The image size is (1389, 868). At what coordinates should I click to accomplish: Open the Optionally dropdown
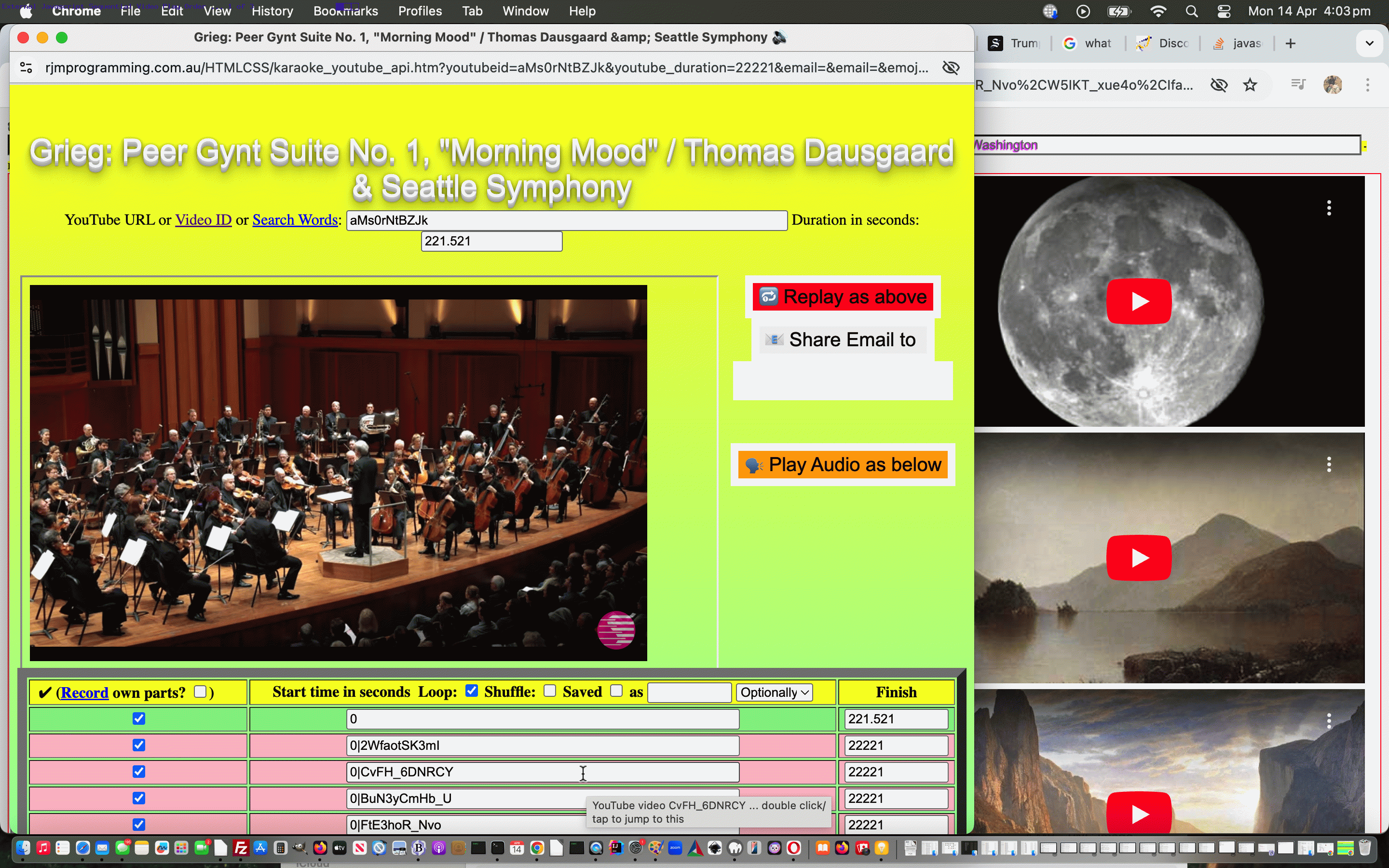774,692
